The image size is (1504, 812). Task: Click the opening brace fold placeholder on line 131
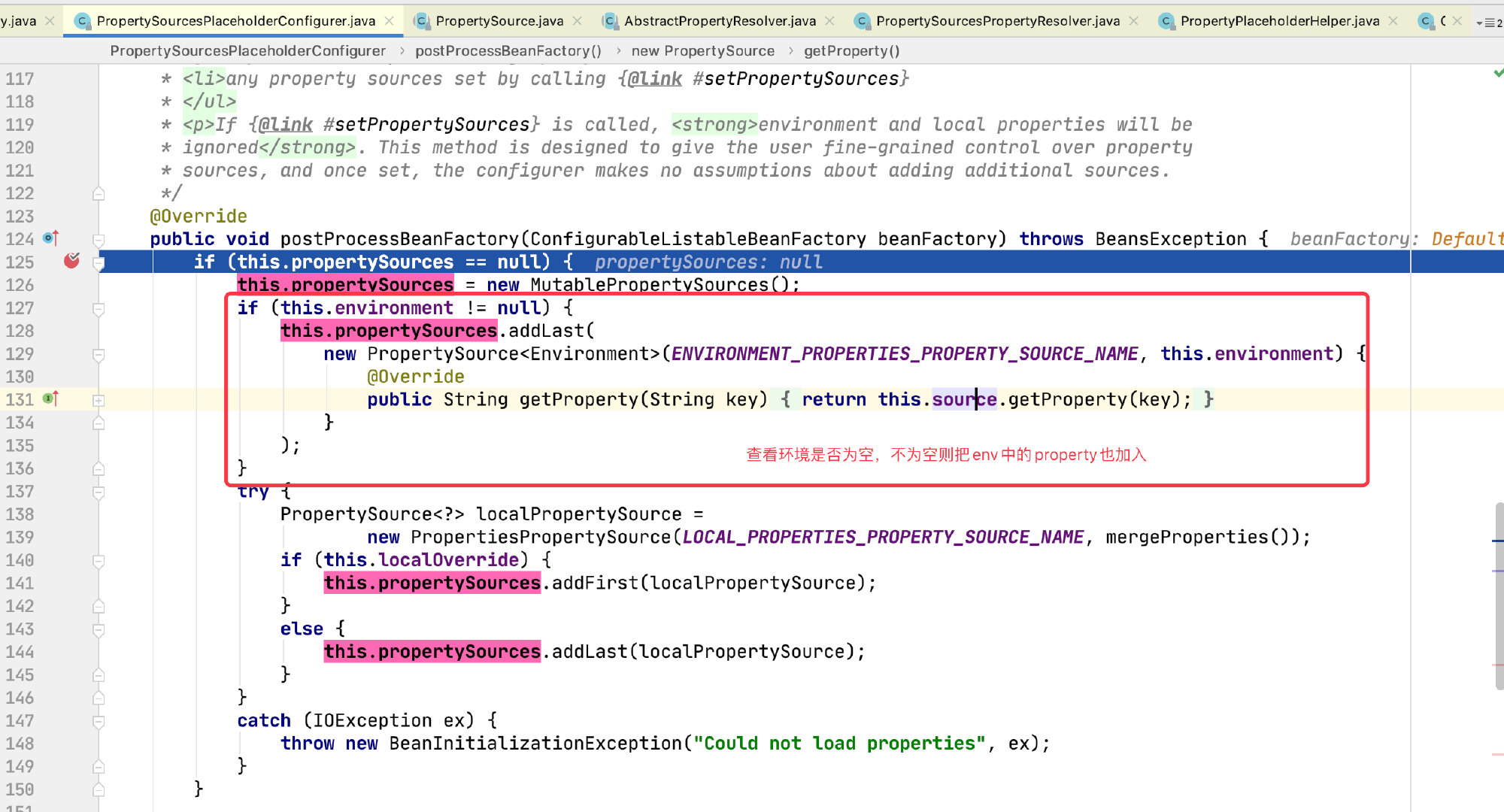785,399
